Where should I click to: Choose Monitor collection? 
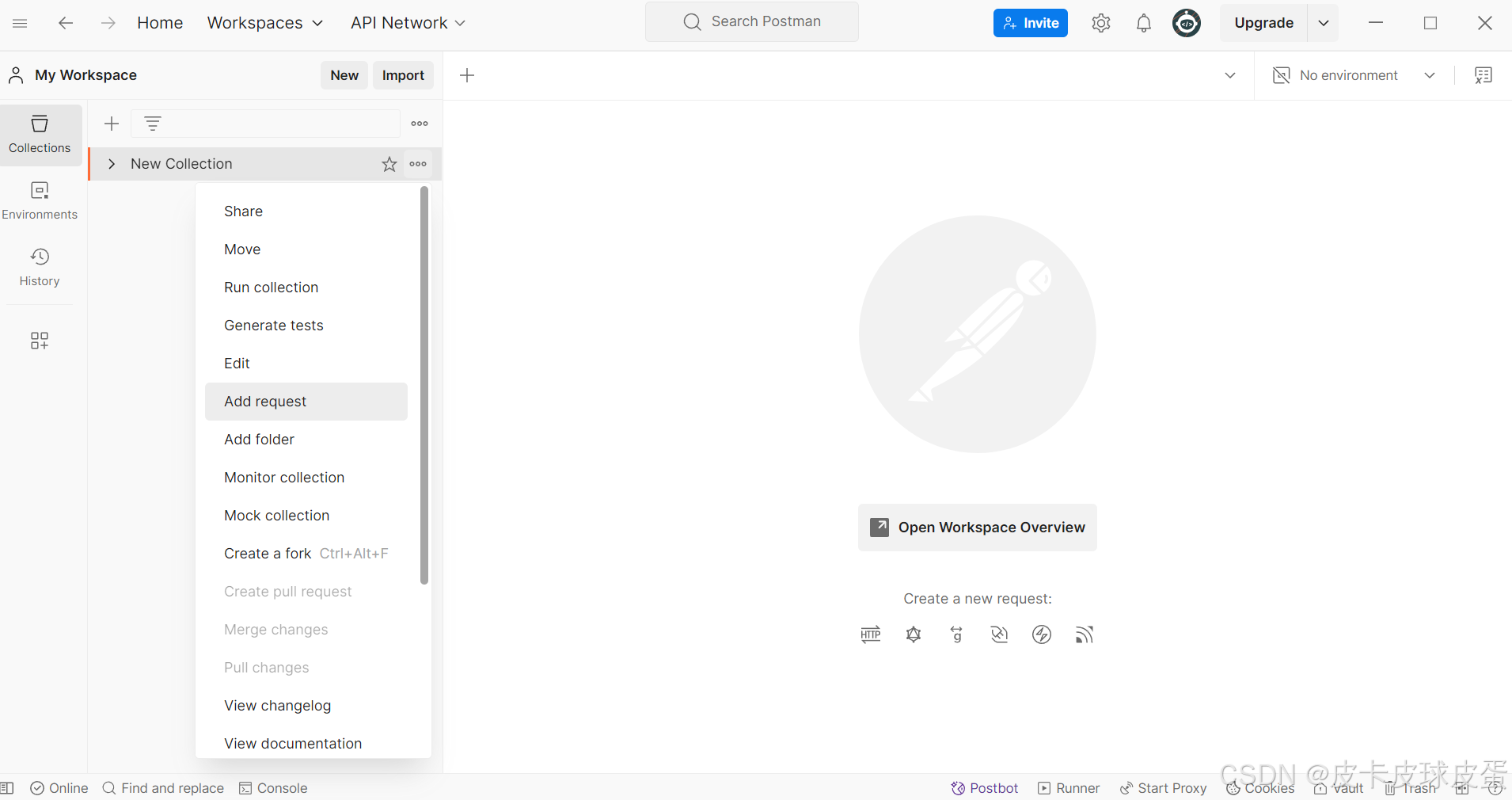point(306,478)
